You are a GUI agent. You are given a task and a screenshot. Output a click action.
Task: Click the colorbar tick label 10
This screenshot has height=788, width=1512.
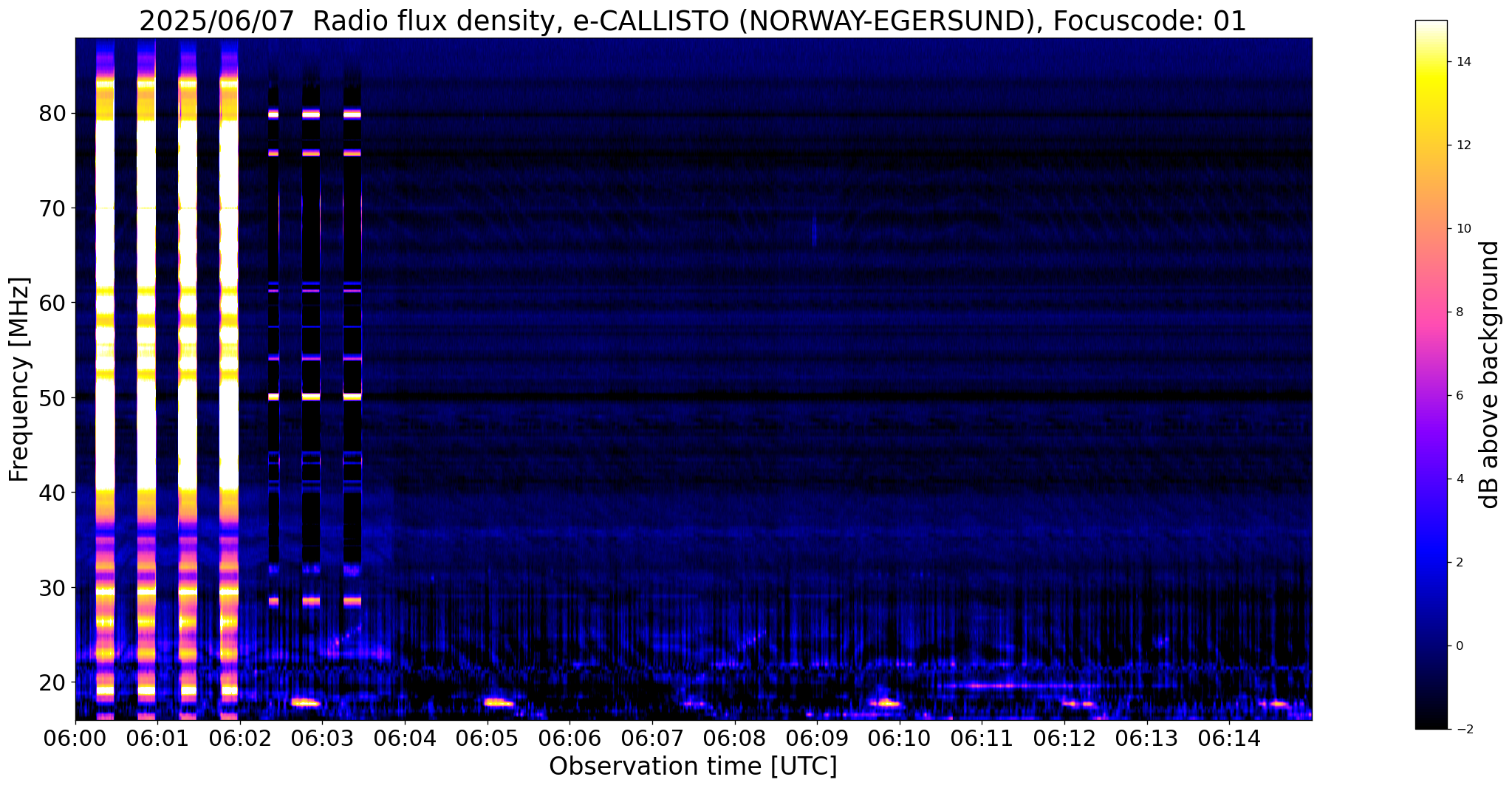coord(1463,229)
